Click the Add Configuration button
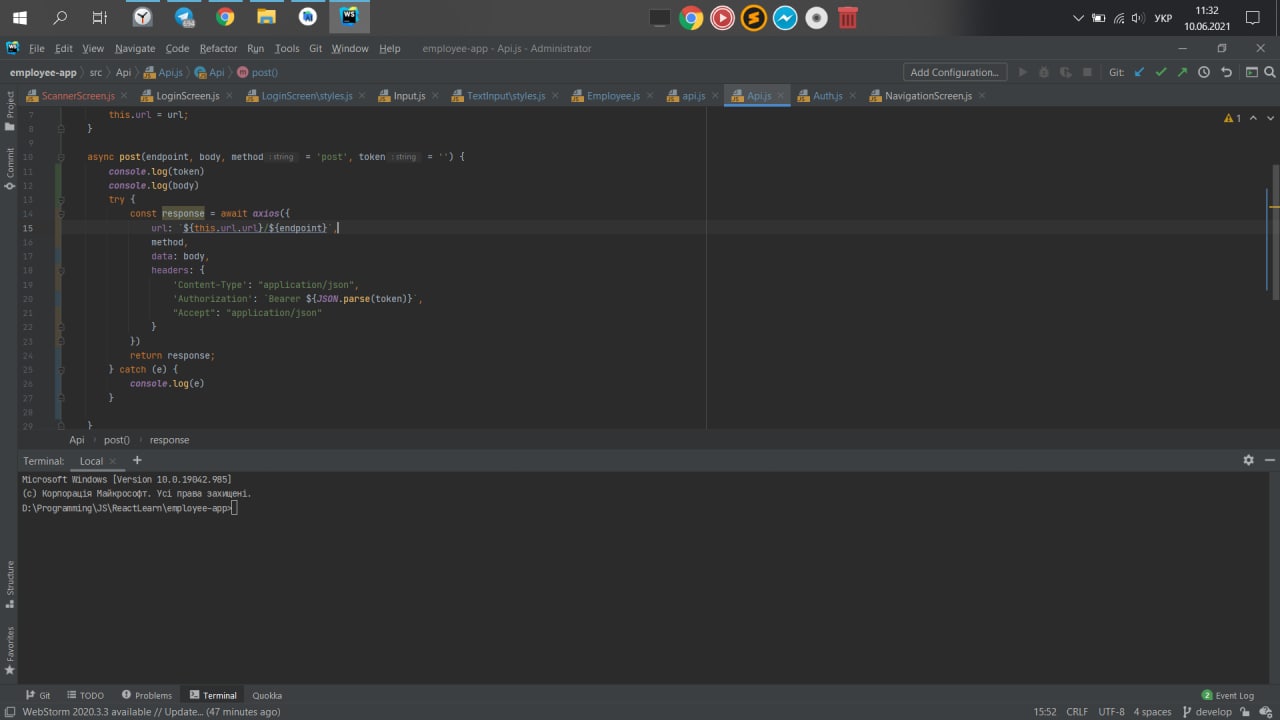Screen dimensions: 1280x720 [954, 72]
